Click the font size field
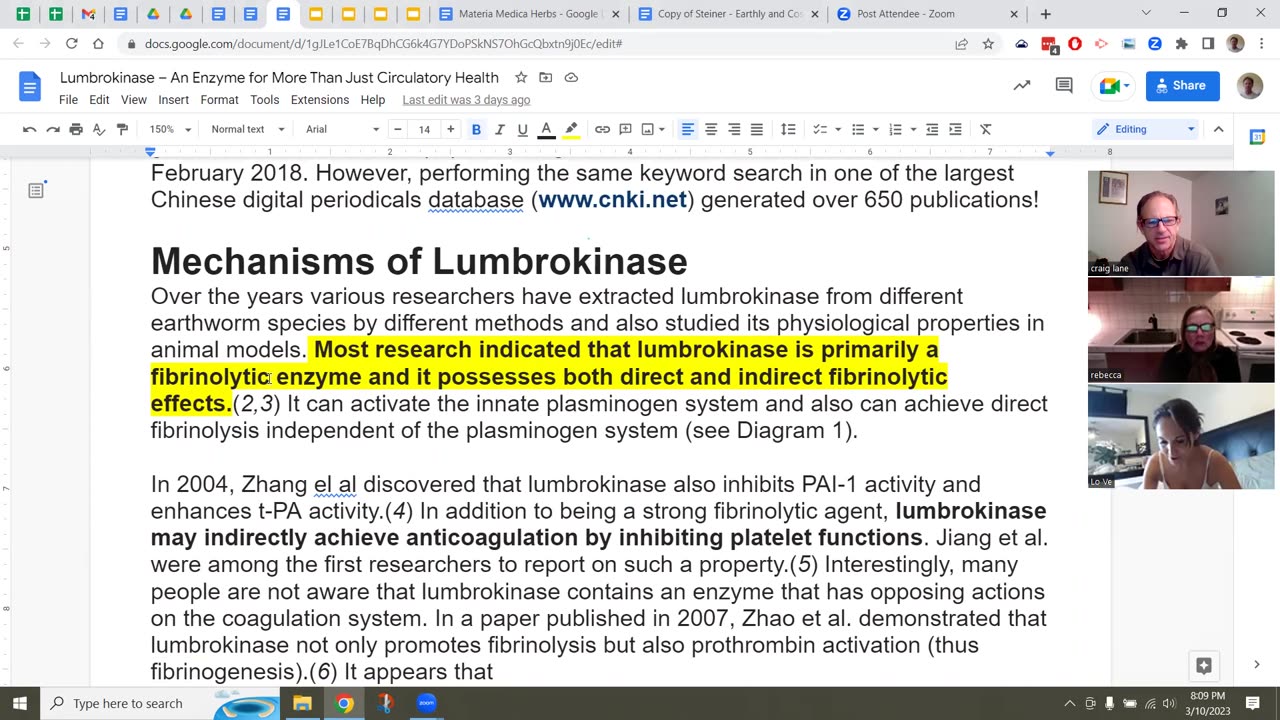The image size is (1280, 720). pos(424,129)
